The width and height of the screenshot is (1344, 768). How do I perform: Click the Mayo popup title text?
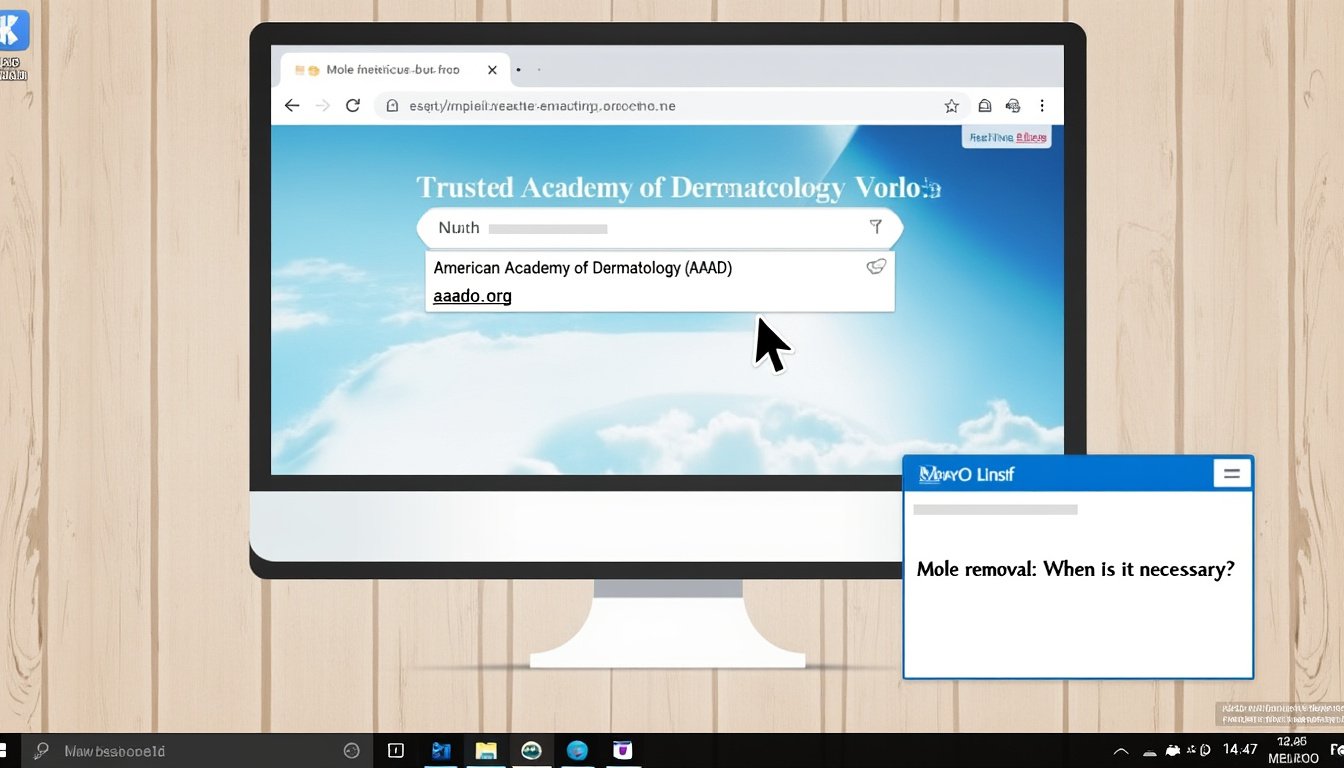tap(966, 474)
